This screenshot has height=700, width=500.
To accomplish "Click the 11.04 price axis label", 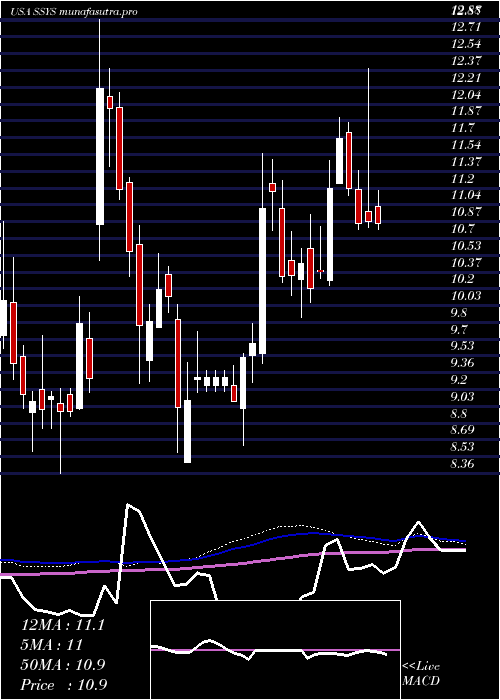I will (466, 195).
